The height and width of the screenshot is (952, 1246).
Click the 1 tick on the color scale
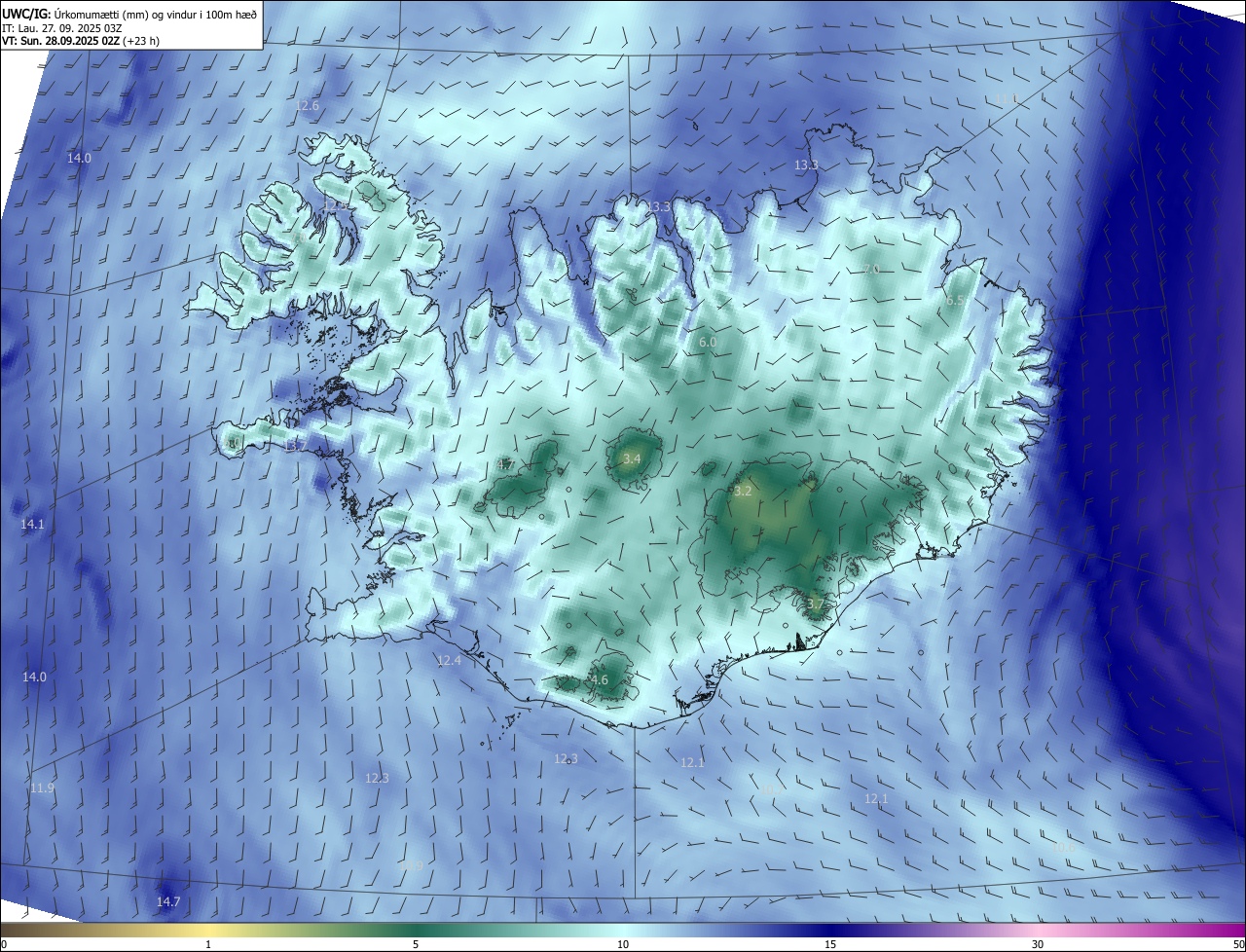(x=208, y=944)
